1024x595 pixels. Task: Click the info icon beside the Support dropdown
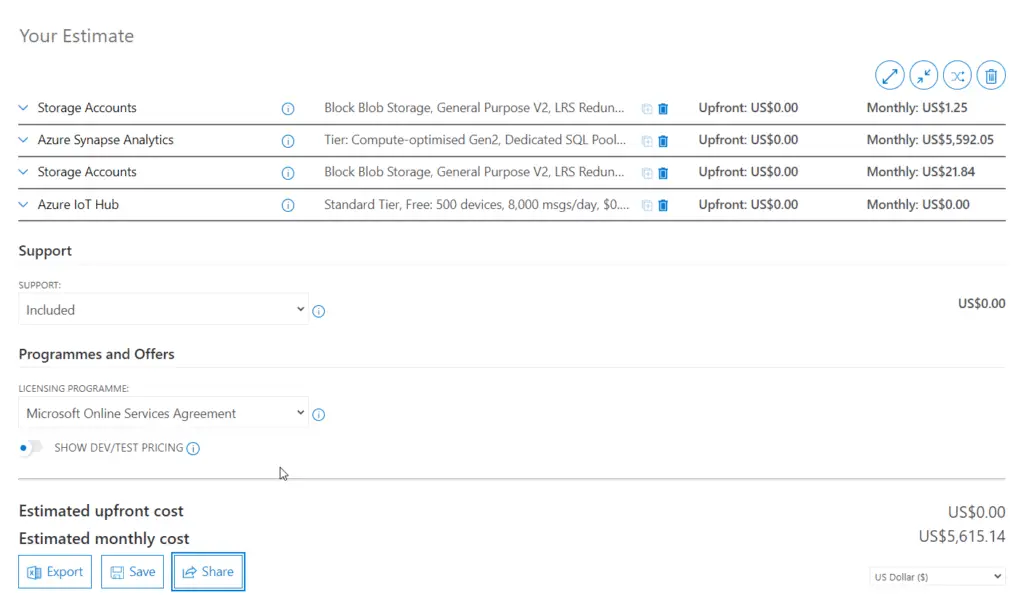[x=318, y=311]
